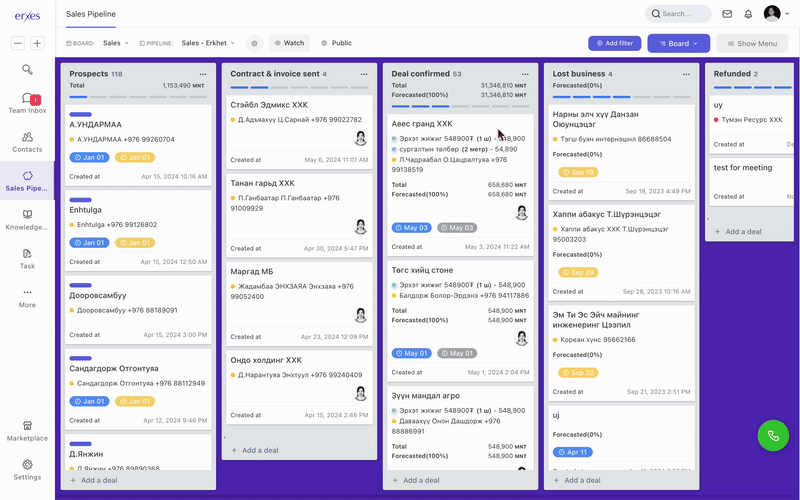This screenshot has width=800, height=500.
Task: Toggle the Public visibility setting
Action: (336, 43)
